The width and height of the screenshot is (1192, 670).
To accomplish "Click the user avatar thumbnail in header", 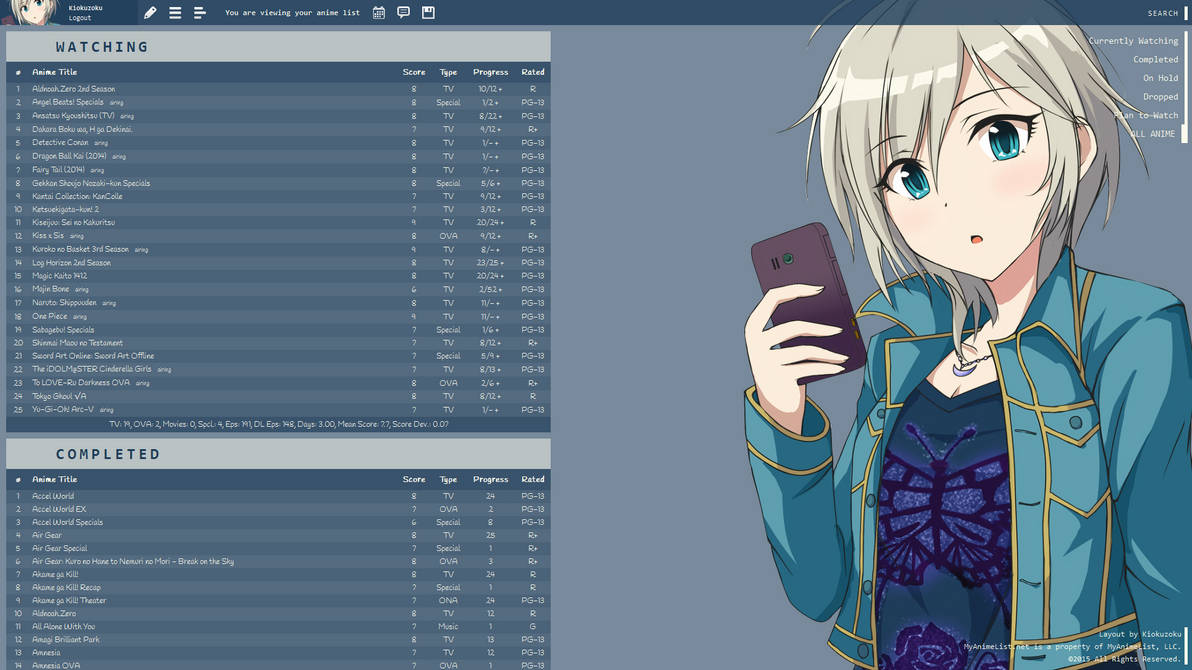I will [33, 12].
